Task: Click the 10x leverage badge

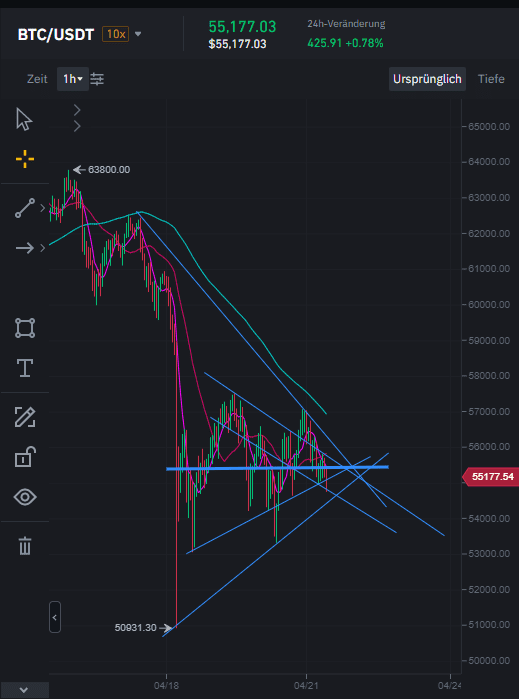Action: (115, 34)
